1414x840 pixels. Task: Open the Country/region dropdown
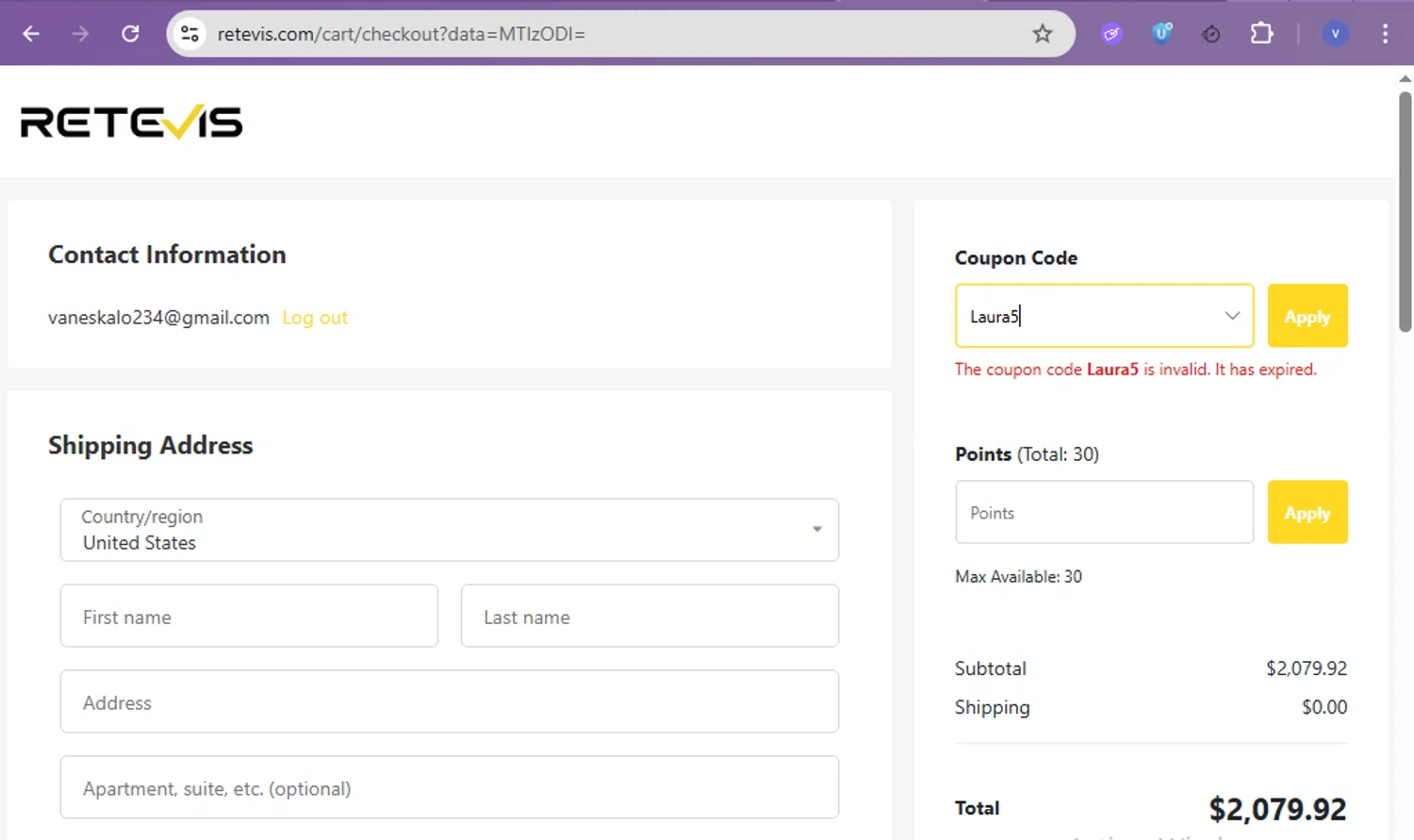(x=450, y=530)
